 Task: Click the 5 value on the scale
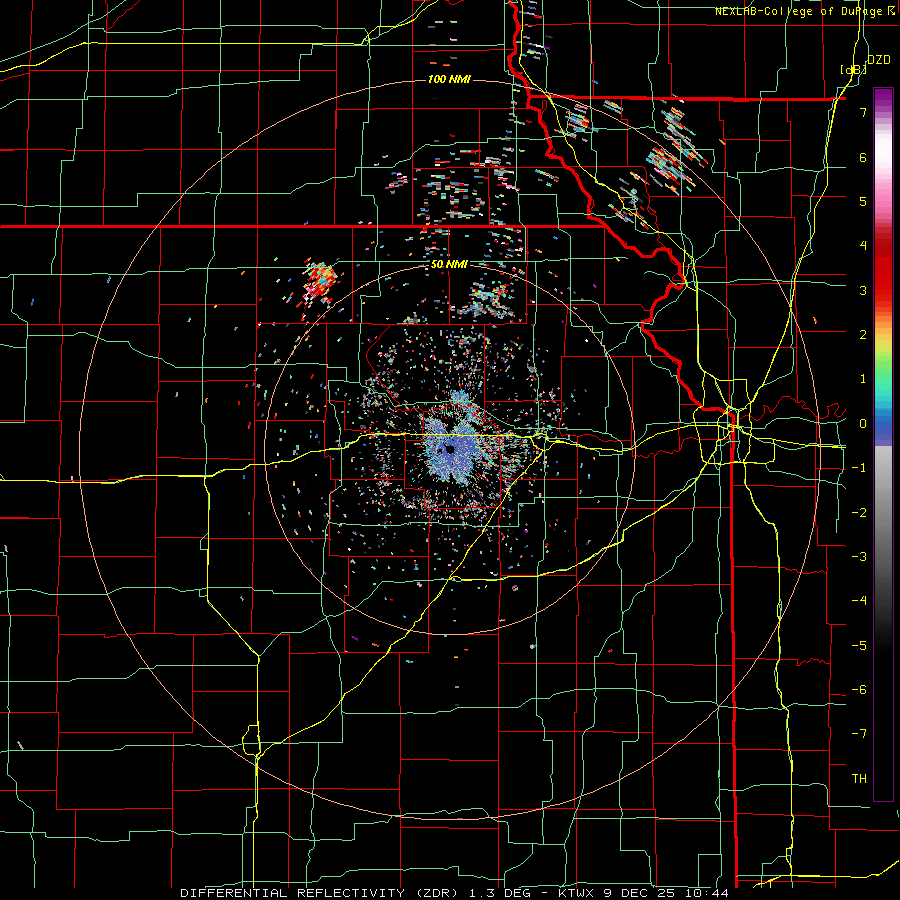point(863,201)
